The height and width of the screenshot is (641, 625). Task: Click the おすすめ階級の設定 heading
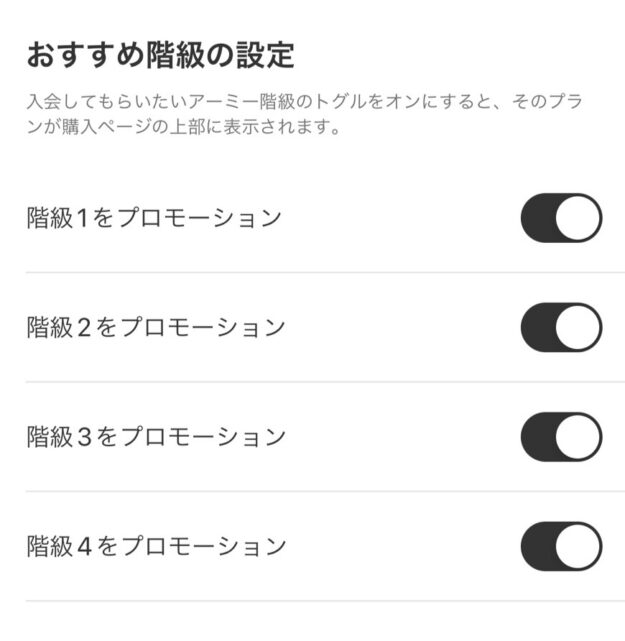click(160, 55)
